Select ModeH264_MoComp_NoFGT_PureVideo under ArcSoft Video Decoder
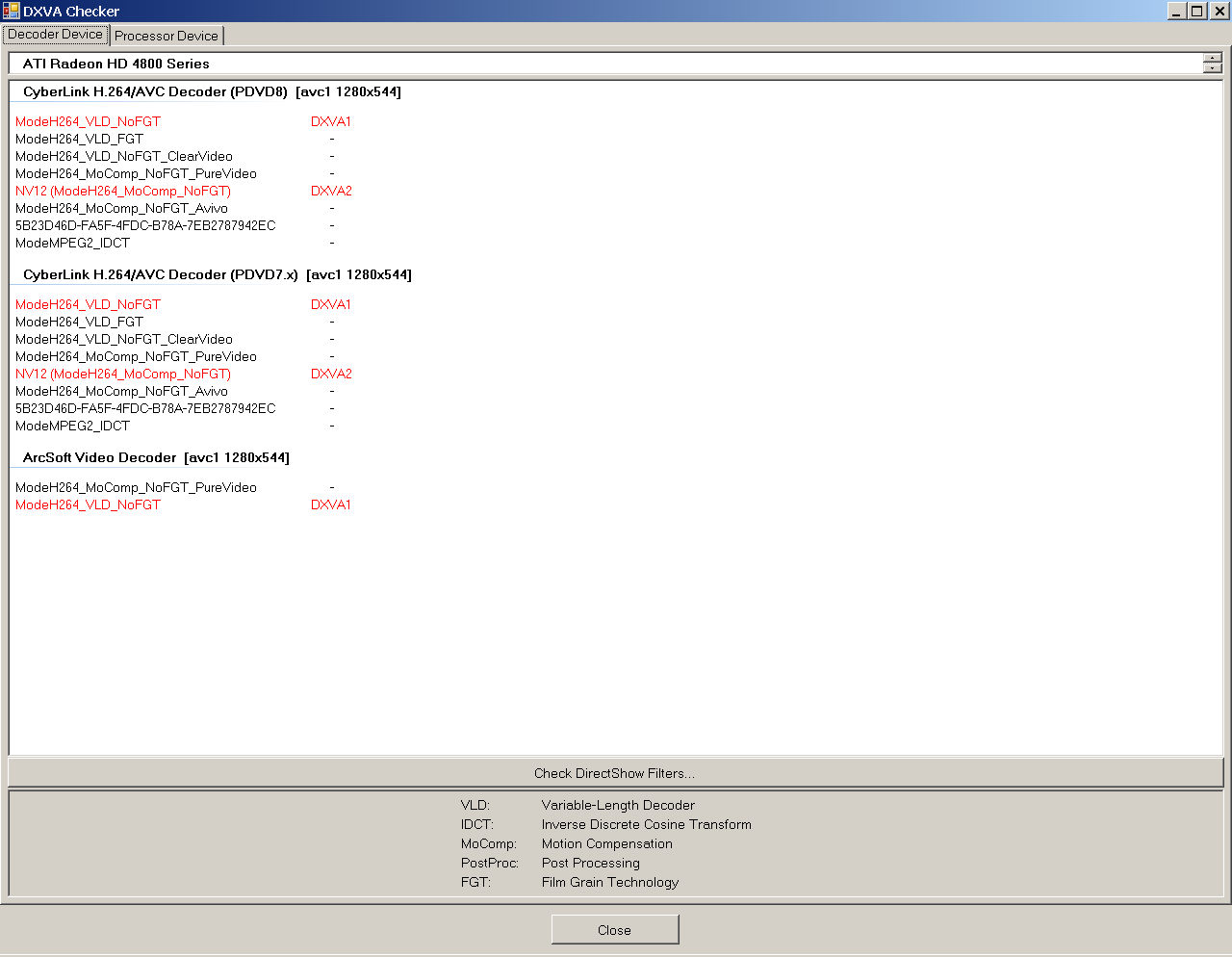 coord(136,487)
